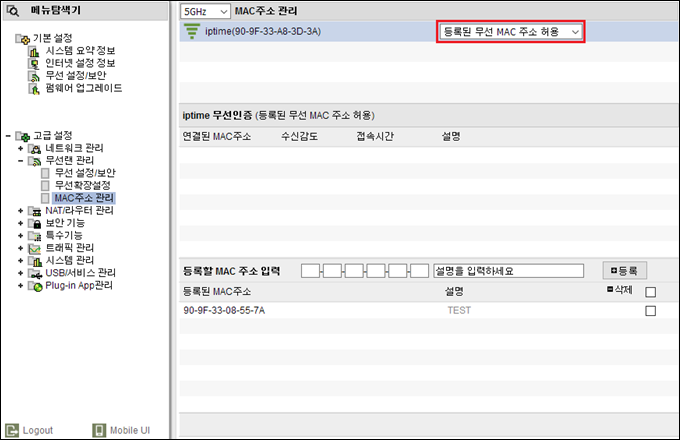The width and height of the screenshot is (680, 440).
Task: Expand the NAT/라우터 관리 node
Action: (20, 211)
